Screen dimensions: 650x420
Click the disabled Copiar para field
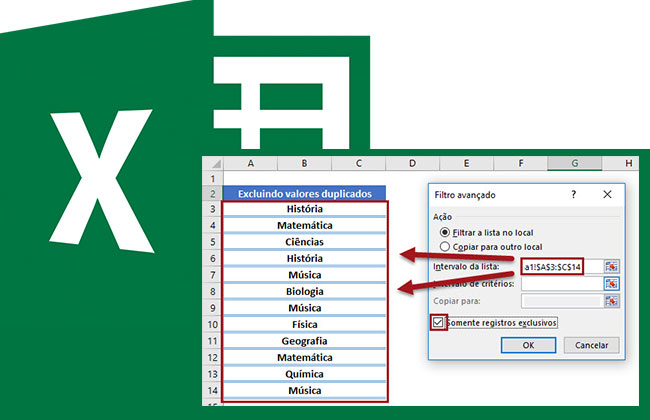[x=562, y=301]
